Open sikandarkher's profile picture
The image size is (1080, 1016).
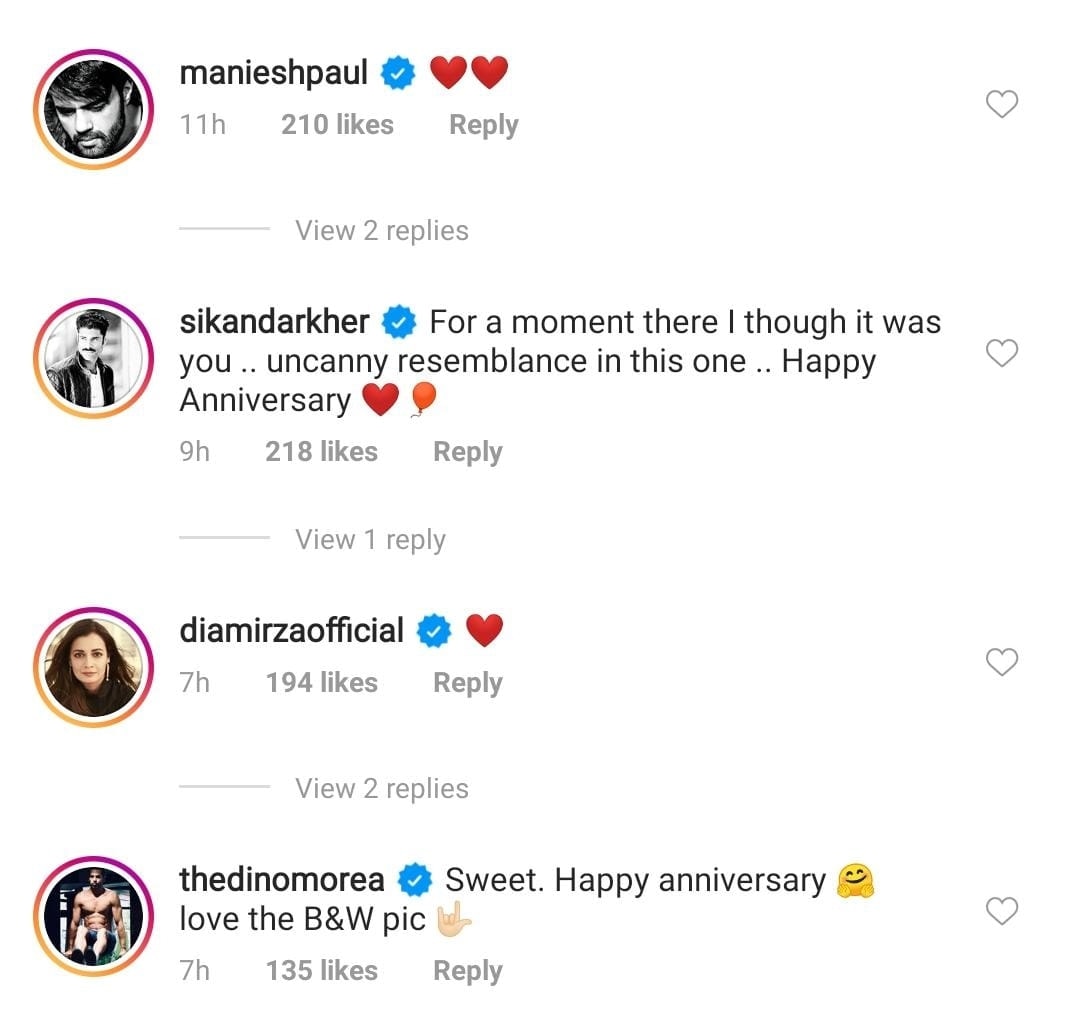click(93, 357)
